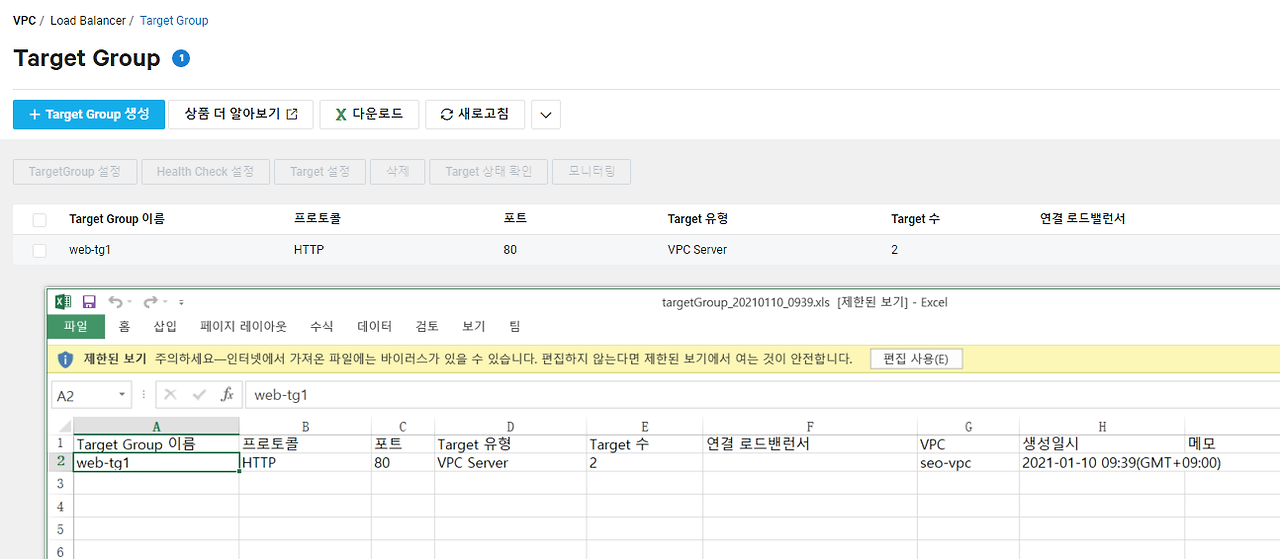Open the 데이터 ribbon tab
This screenshot has width=1280, height=559.
pyautogui.click(x=374, y=327)
